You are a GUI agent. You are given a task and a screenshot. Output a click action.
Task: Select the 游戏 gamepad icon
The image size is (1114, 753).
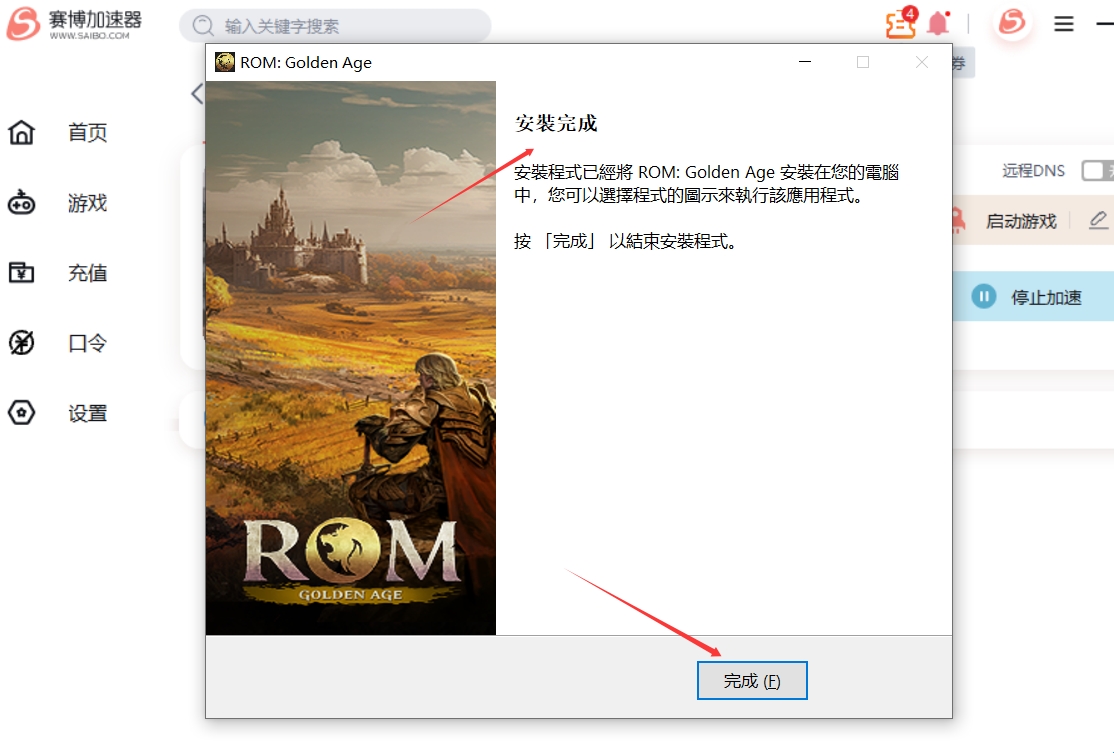pos(21,202)
